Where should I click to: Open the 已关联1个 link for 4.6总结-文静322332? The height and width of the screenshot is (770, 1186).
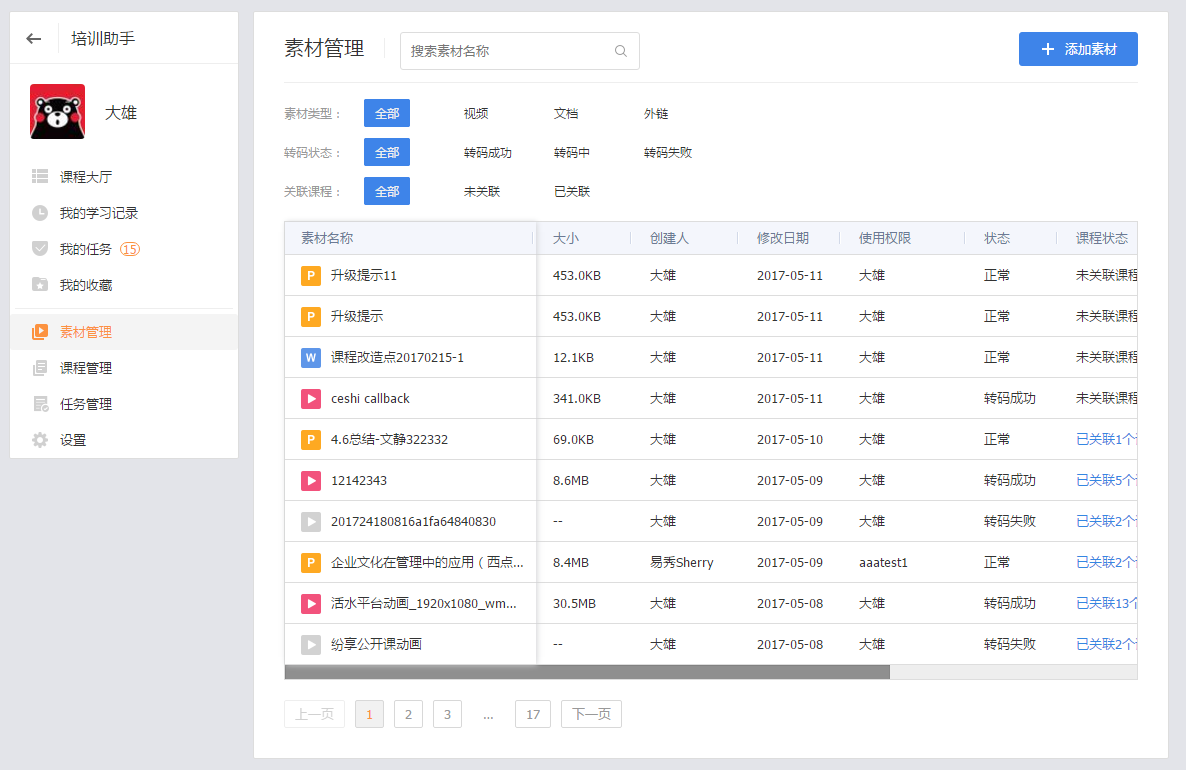point(1106,439)
